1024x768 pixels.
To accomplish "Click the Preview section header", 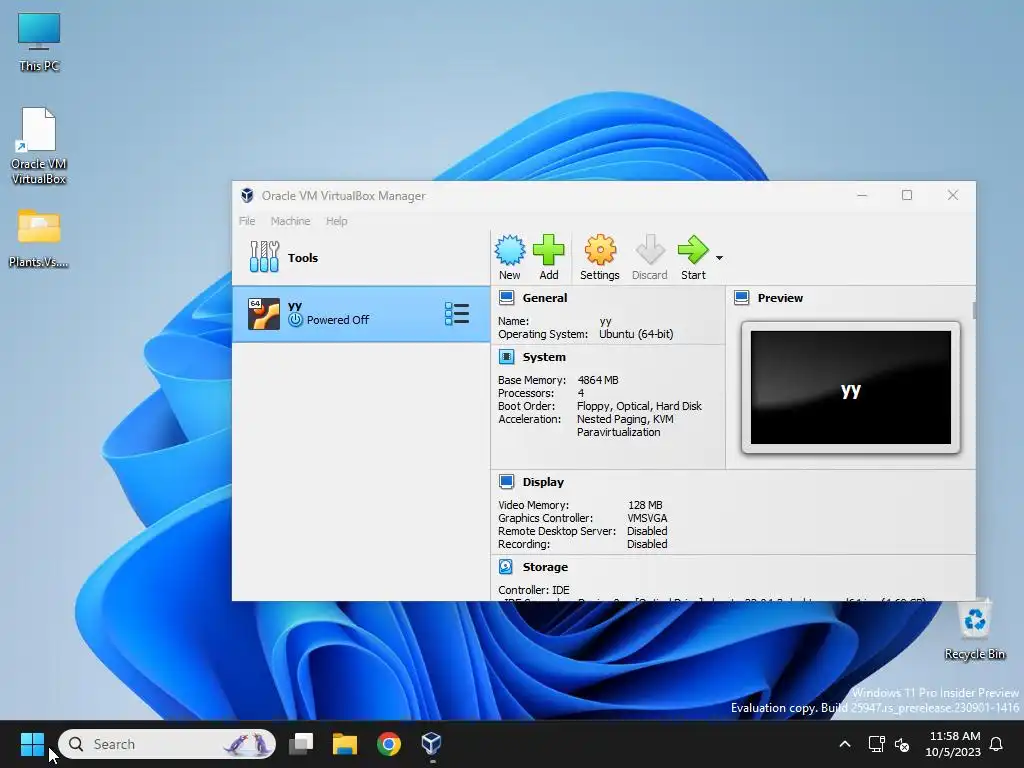I will (x=780, y=298).
